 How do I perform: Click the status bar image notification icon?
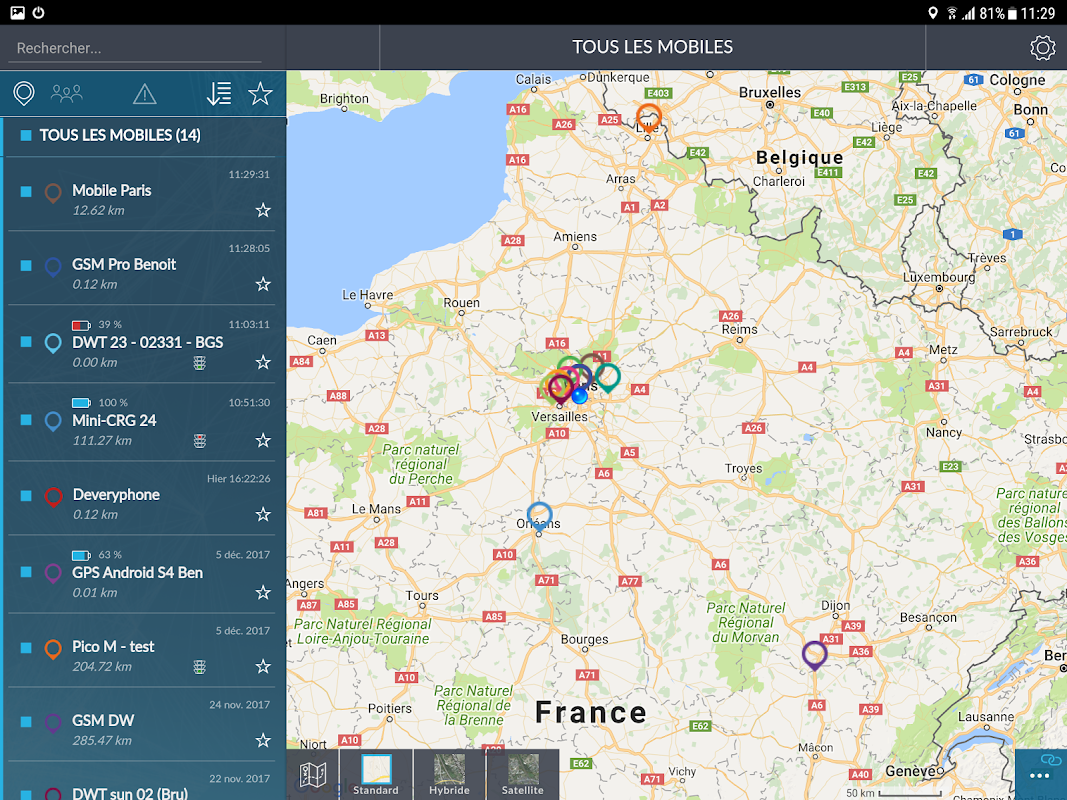tap(17, 12)
